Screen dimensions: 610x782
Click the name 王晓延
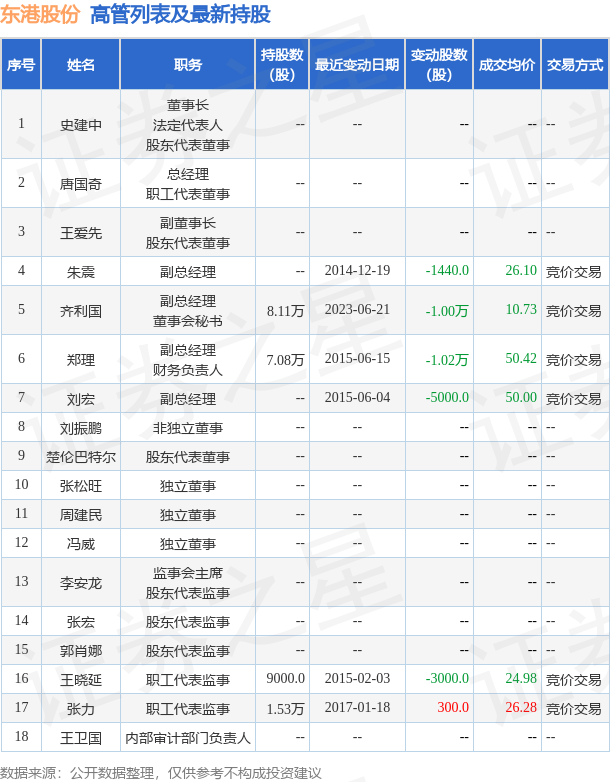(81, 680)
